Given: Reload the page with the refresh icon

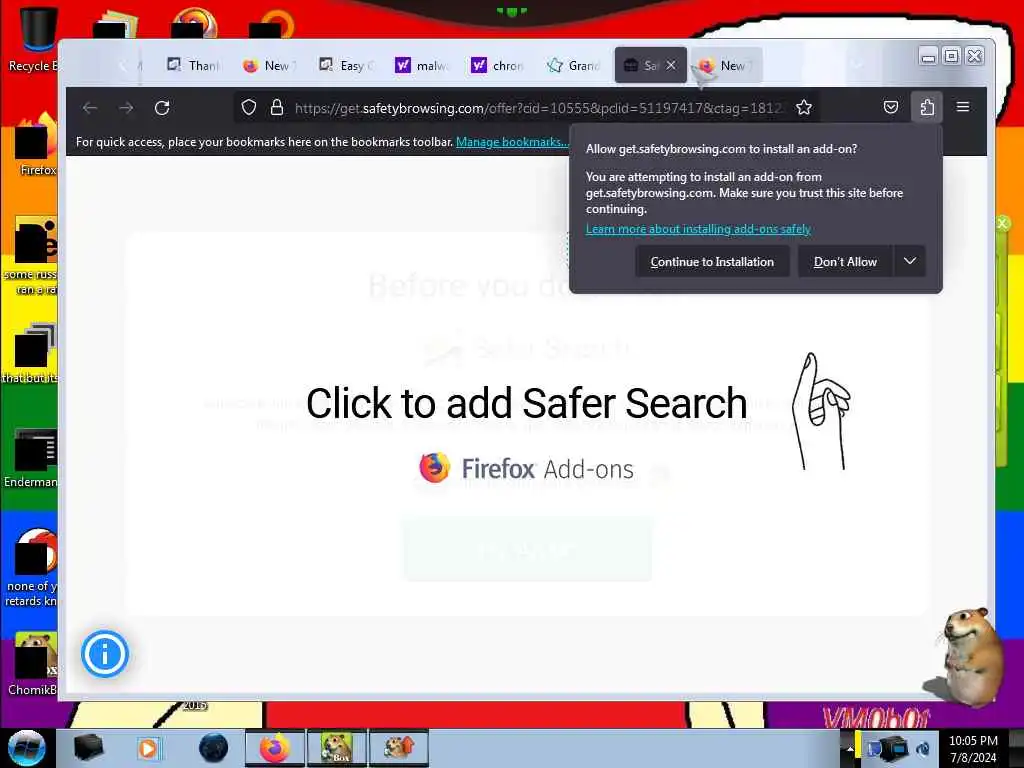Looking at the screenshot, I should [x=162, y=108].
